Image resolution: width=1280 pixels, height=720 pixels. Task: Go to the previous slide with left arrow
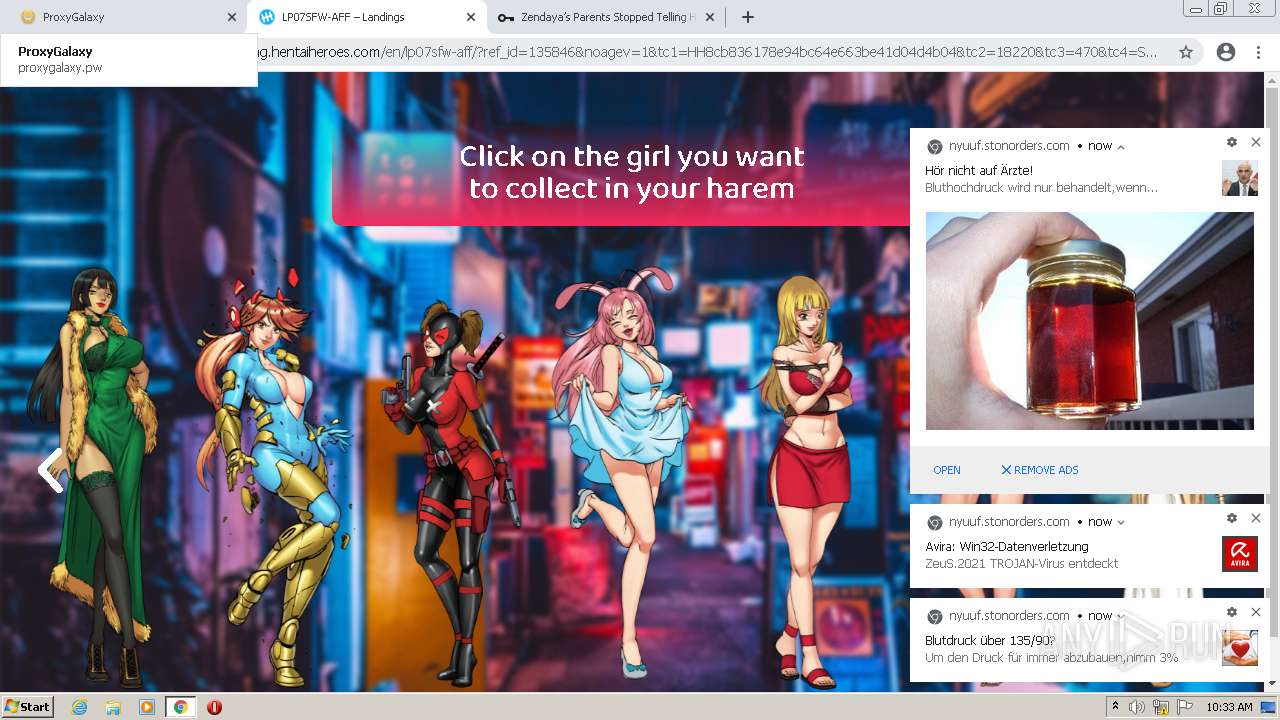(x=50, y=469)
